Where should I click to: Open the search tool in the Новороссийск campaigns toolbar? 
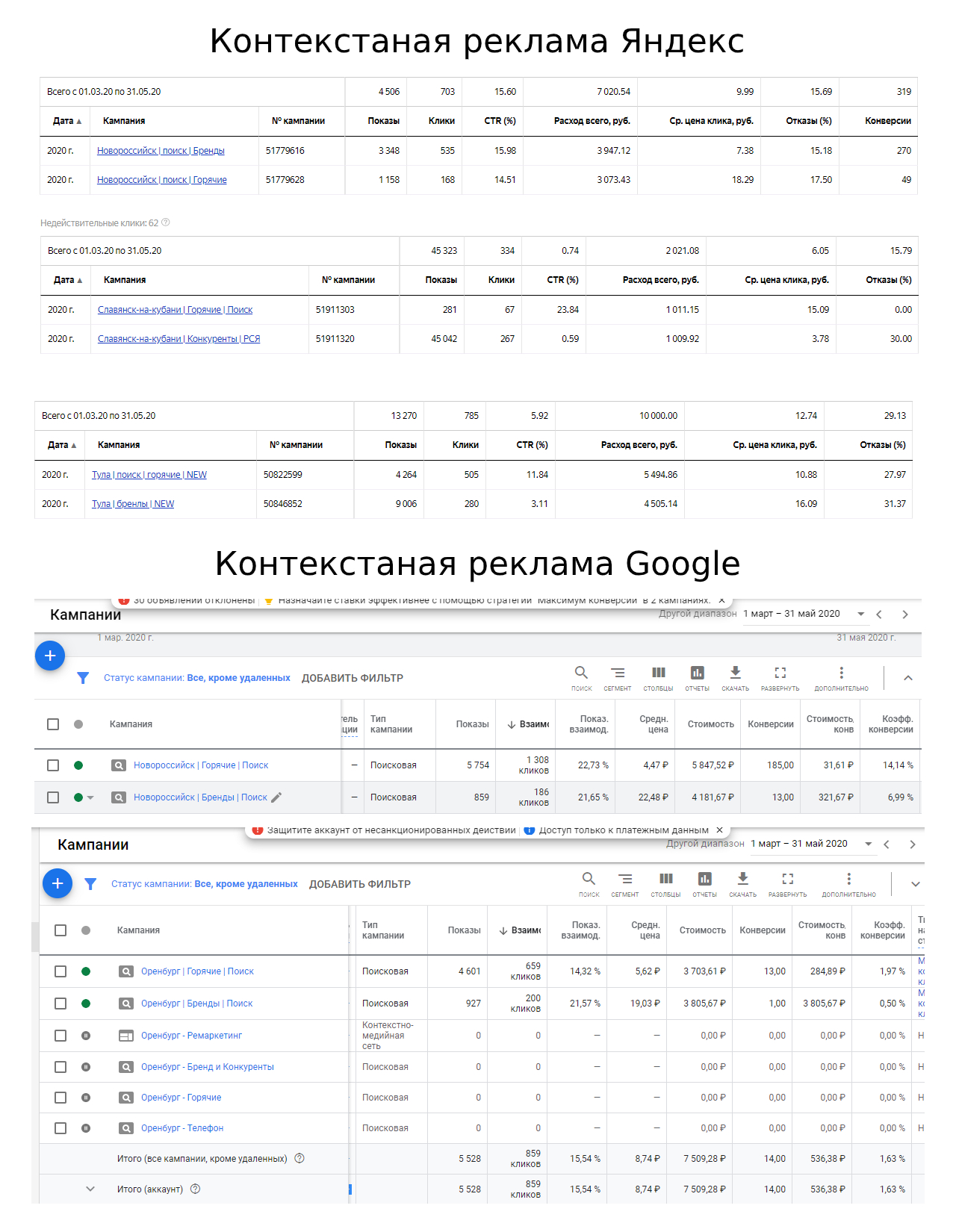point(581,677)
